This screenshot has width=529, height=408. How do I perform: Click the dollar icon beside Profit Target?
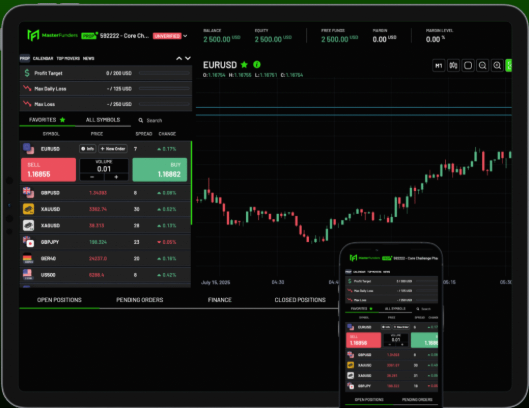[x=27, y=73]
